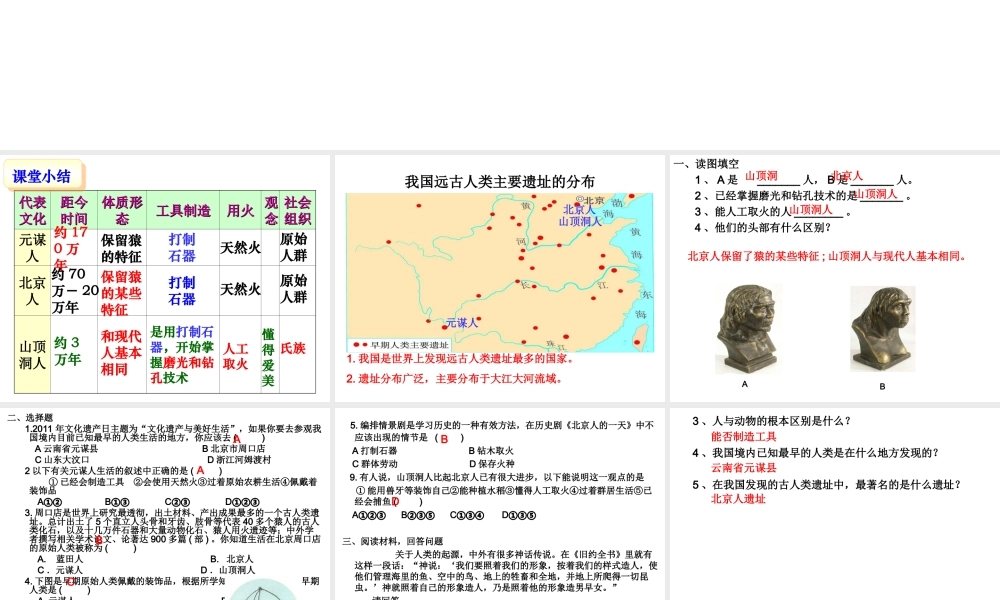Click the 元谋人 label on the map
Image resolution: width=1000 pixels, height=600 pixels.
(462, 323)
